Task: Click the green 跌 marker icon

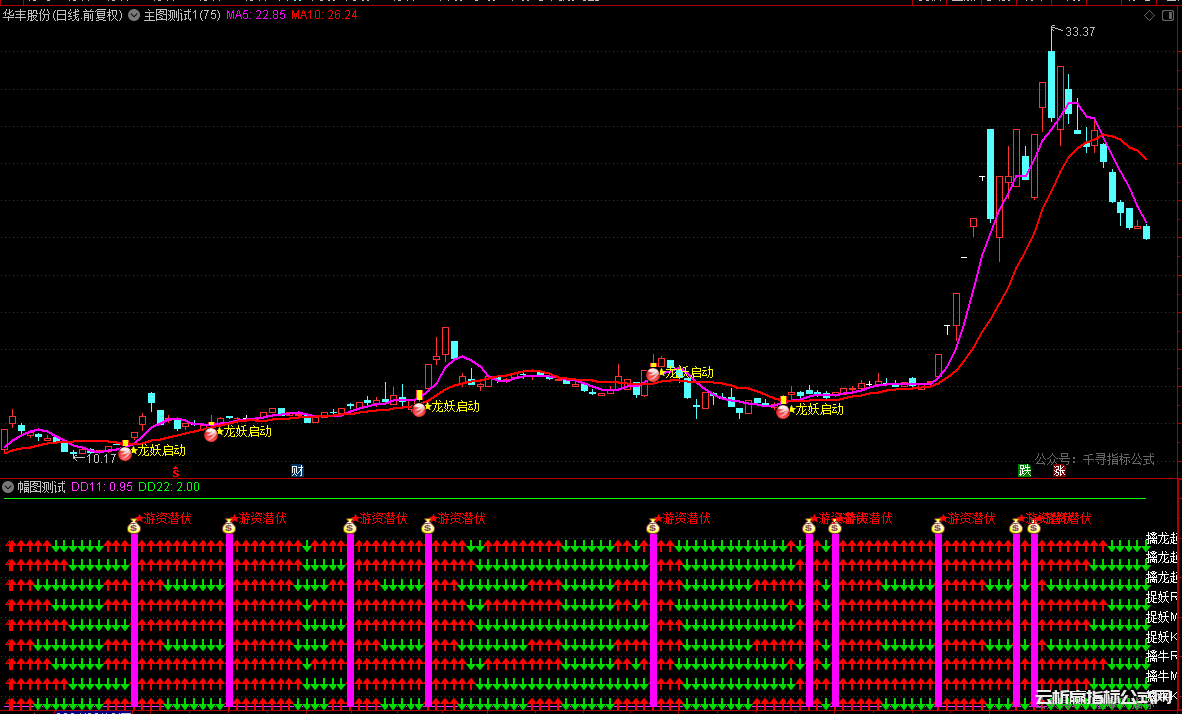Action: coord(1024,471)
